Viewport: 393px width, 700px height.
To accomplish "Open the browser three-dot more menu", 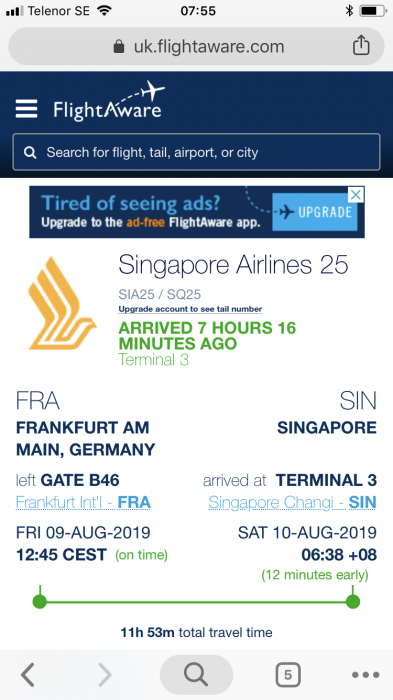I will pos(365,675).
